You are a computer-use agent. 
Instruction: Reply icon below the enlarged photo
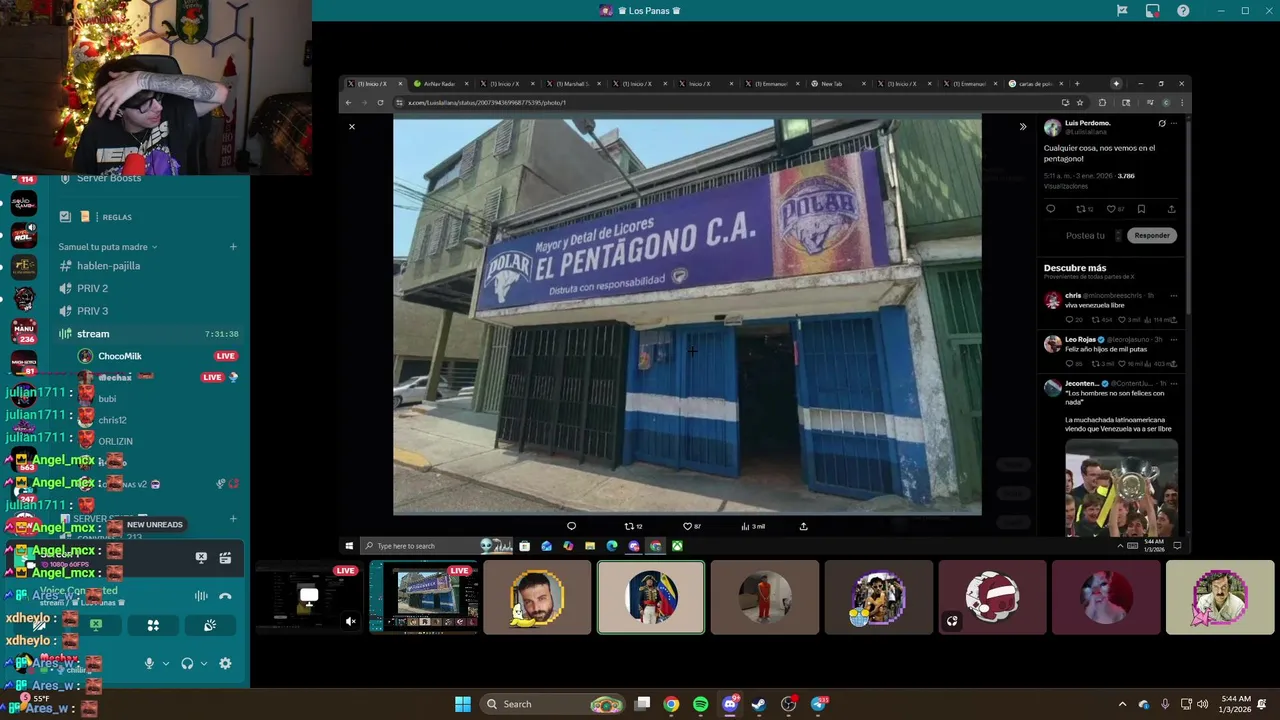click(571, 526)
